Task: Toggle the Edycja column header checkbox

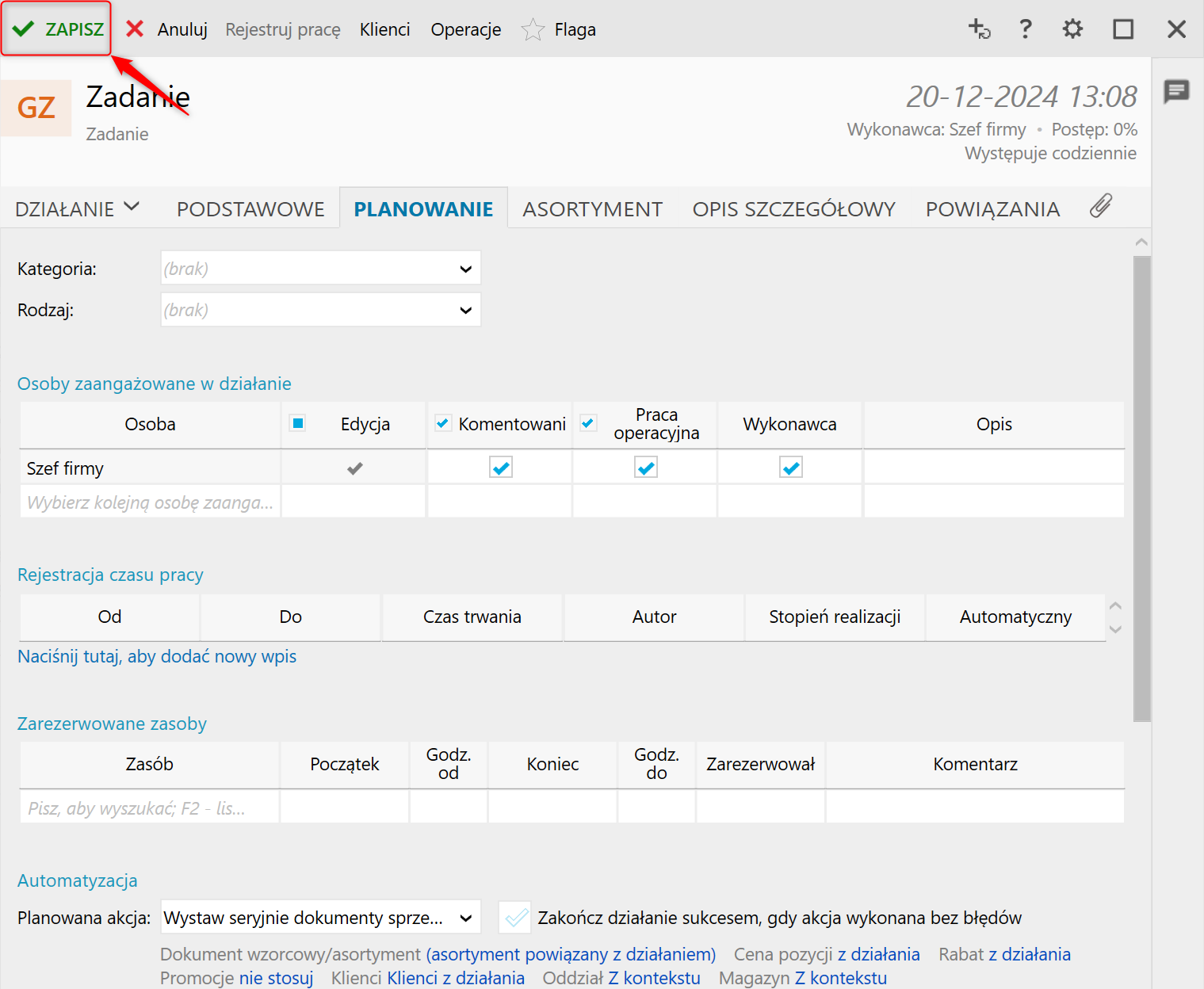Action: coord(298,423)
